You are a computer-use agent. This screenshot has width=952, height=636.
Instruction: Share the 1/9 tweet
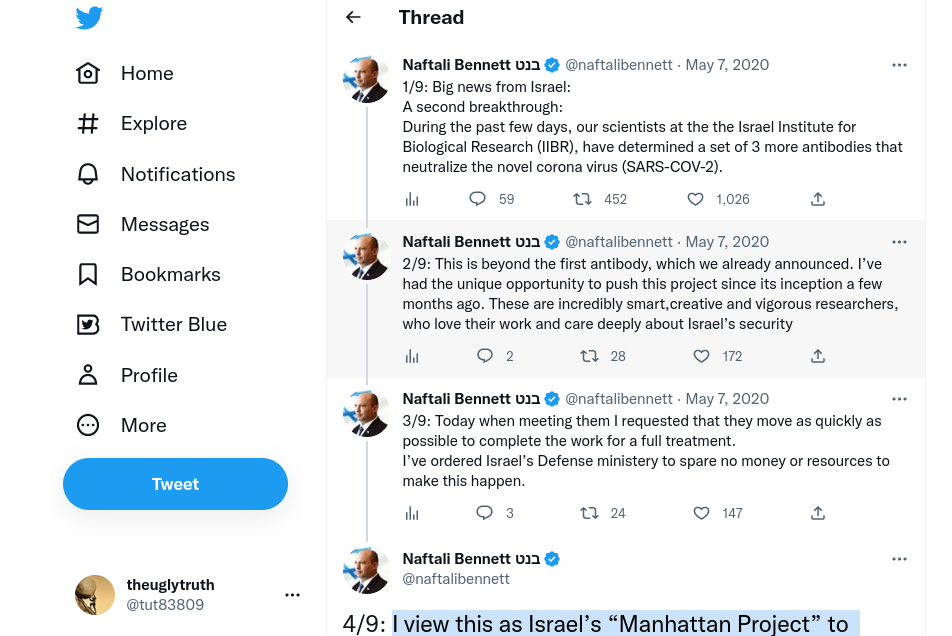pos(818,199)
